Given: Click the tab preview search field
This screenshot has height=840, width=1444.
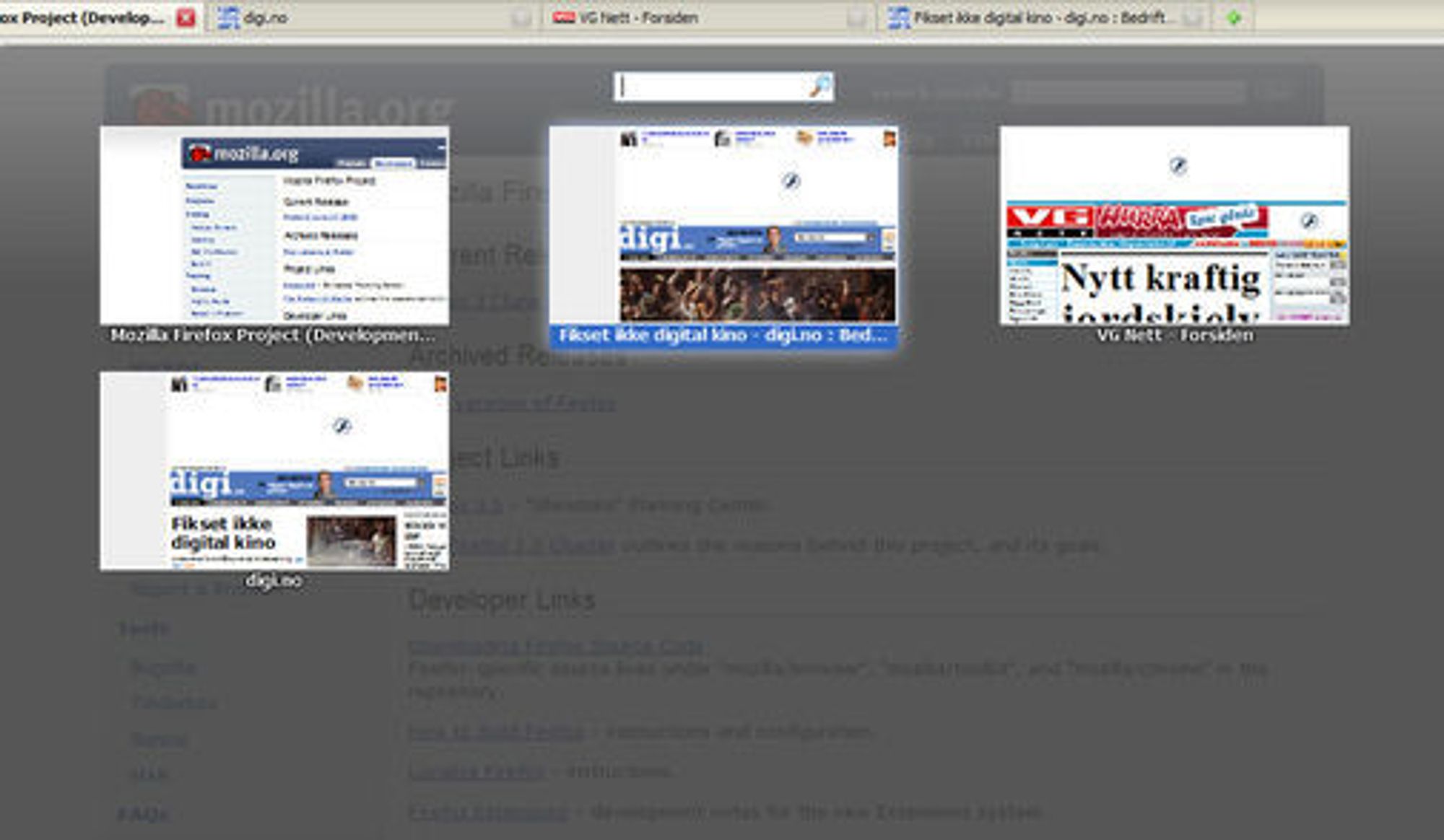Looking at the screenshot, I should click(x=723, y=87).
